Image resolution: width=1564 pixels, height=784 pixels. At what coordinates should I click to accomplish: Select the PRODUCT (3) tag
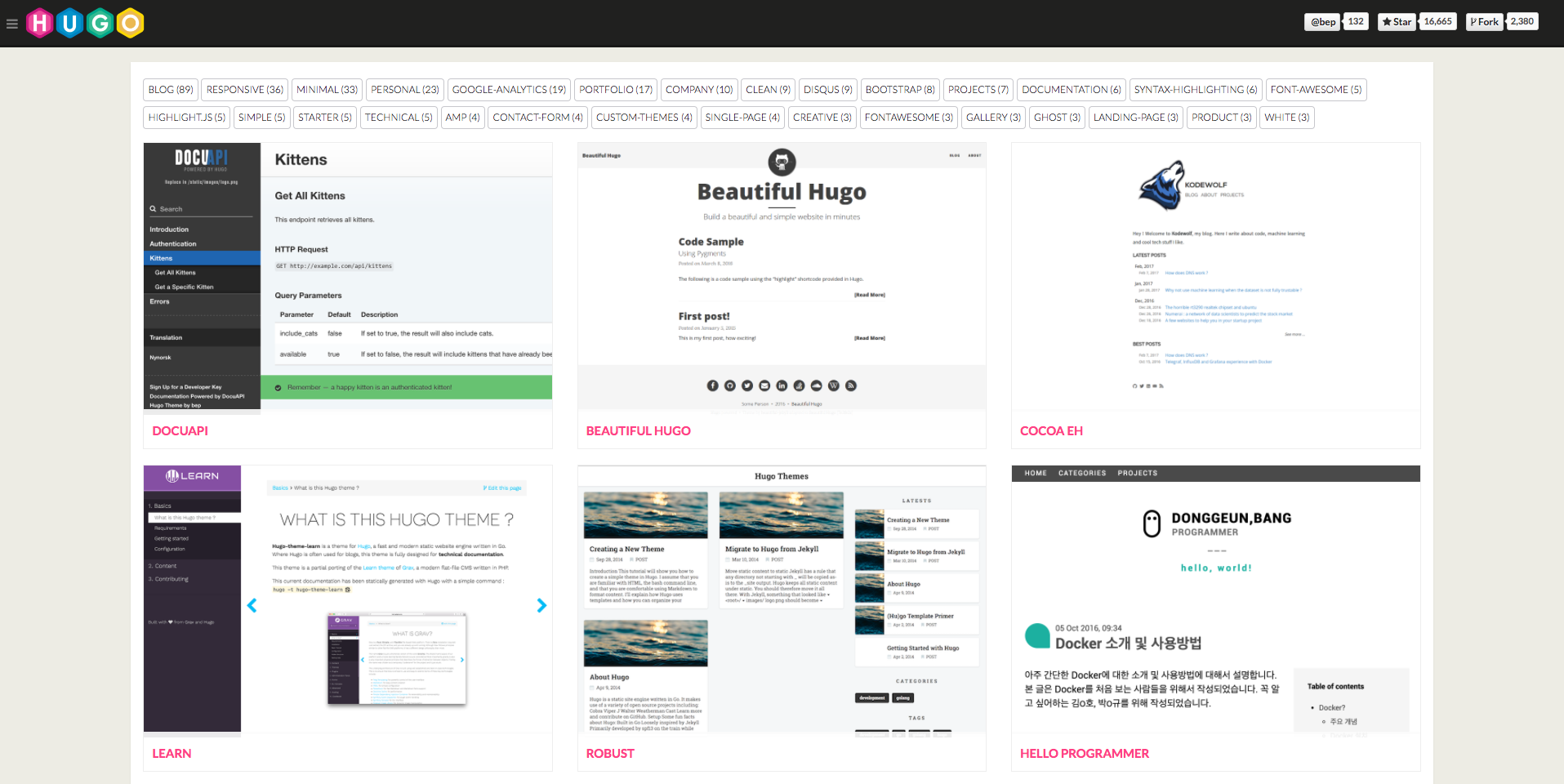pos(1222,118)
